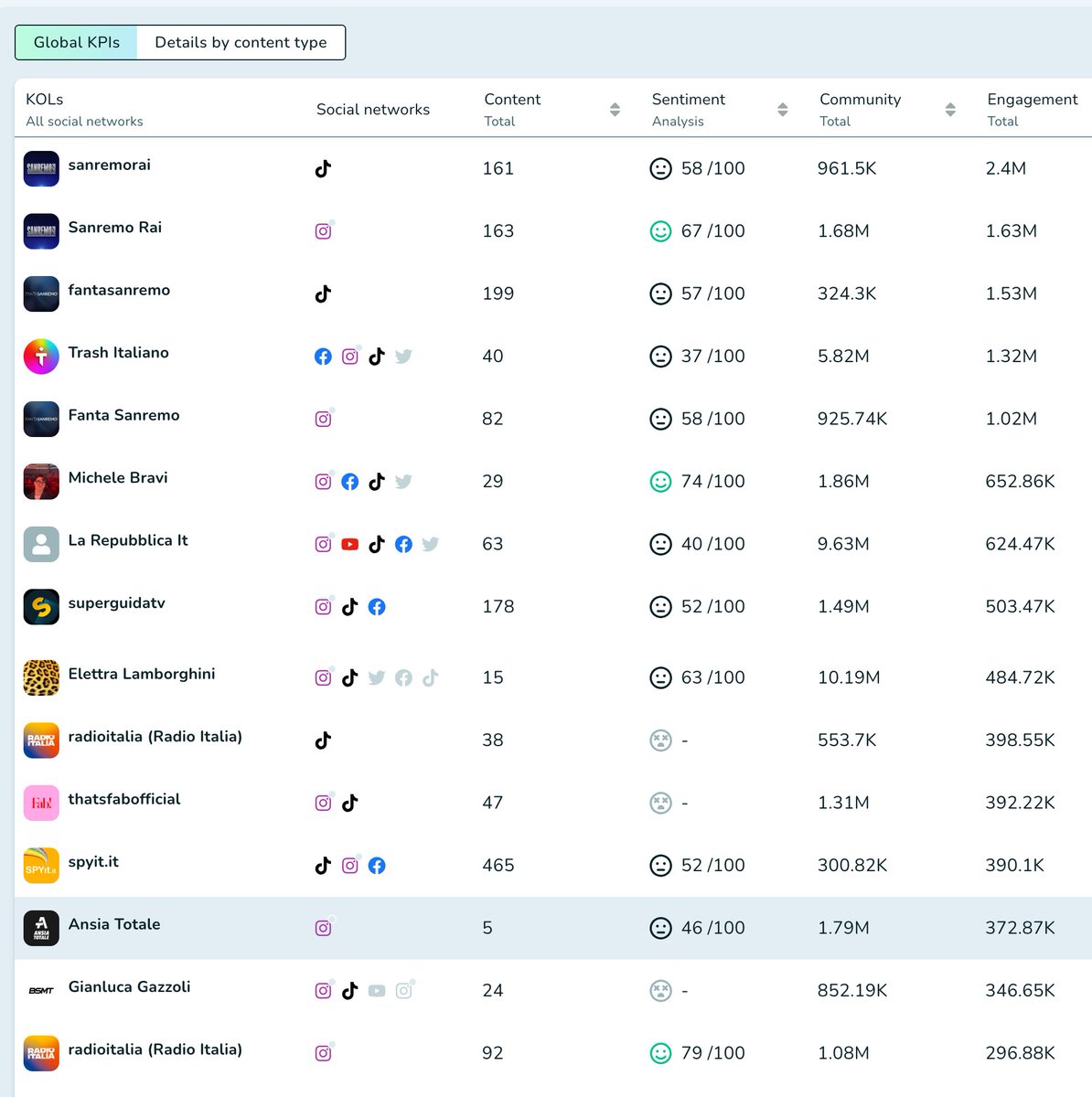Click the greyed Twitter icon for Elettra Lamborghini
The image size is (1092, 1097).
[377, 677]
